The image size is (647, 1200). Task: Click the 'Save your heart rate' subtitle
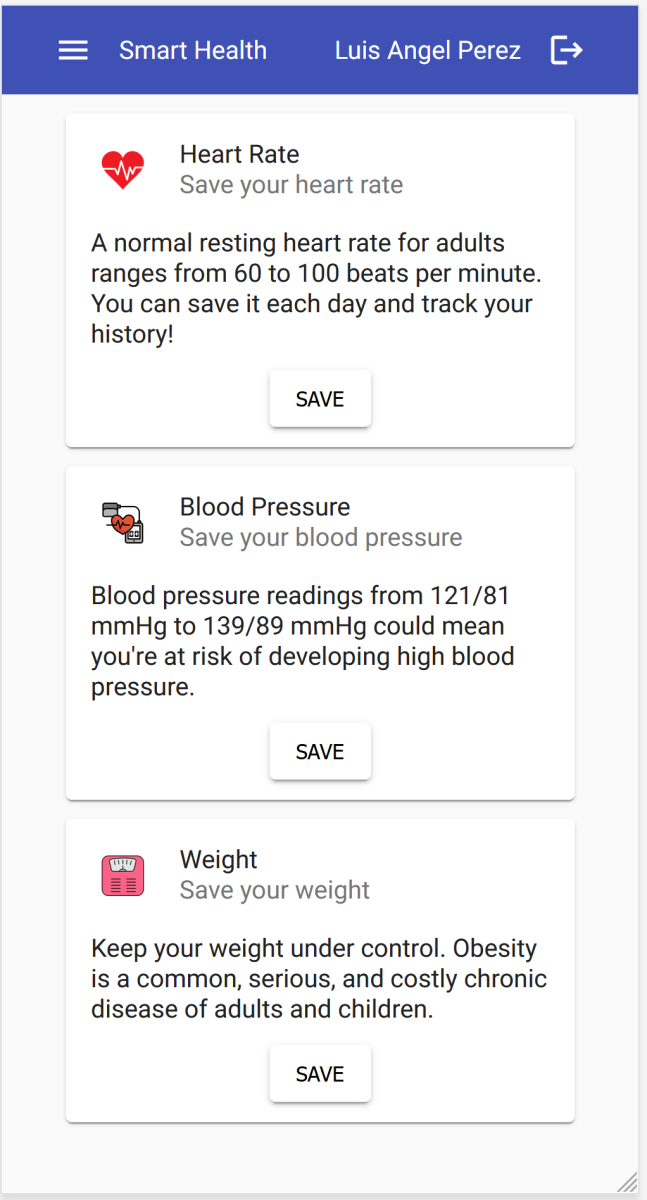tap(291, 185)
